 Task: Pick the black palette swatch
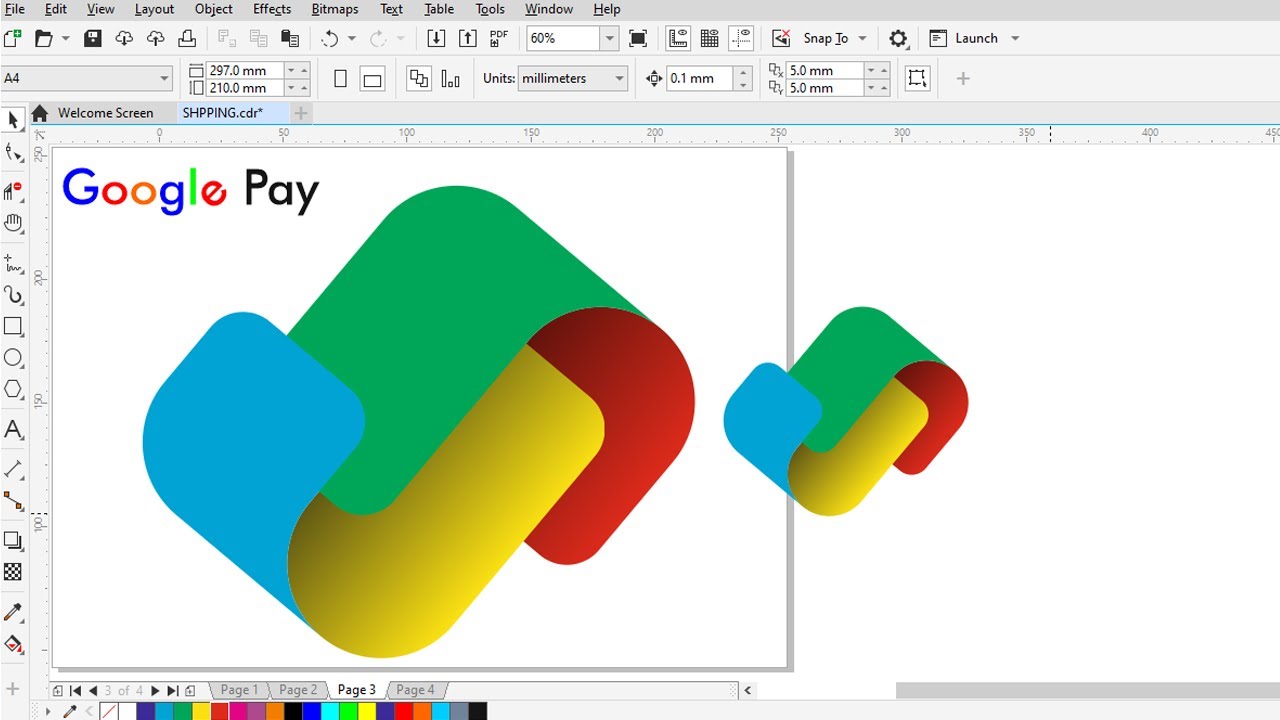[292, 711]
